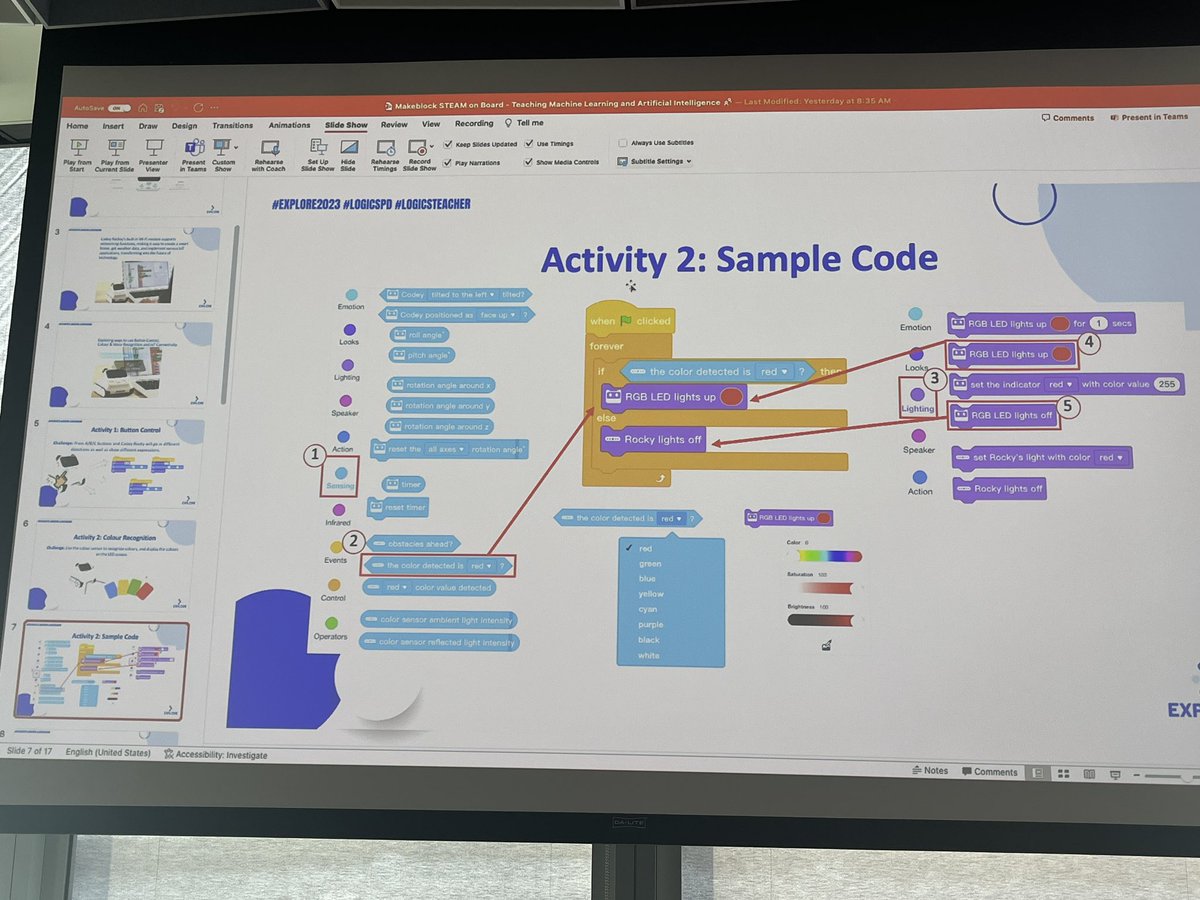Image resolution: width=1200 pixels, height=900 pixels.
Task: Click the three-dot more icon in title bar
Action: [214, 107]
